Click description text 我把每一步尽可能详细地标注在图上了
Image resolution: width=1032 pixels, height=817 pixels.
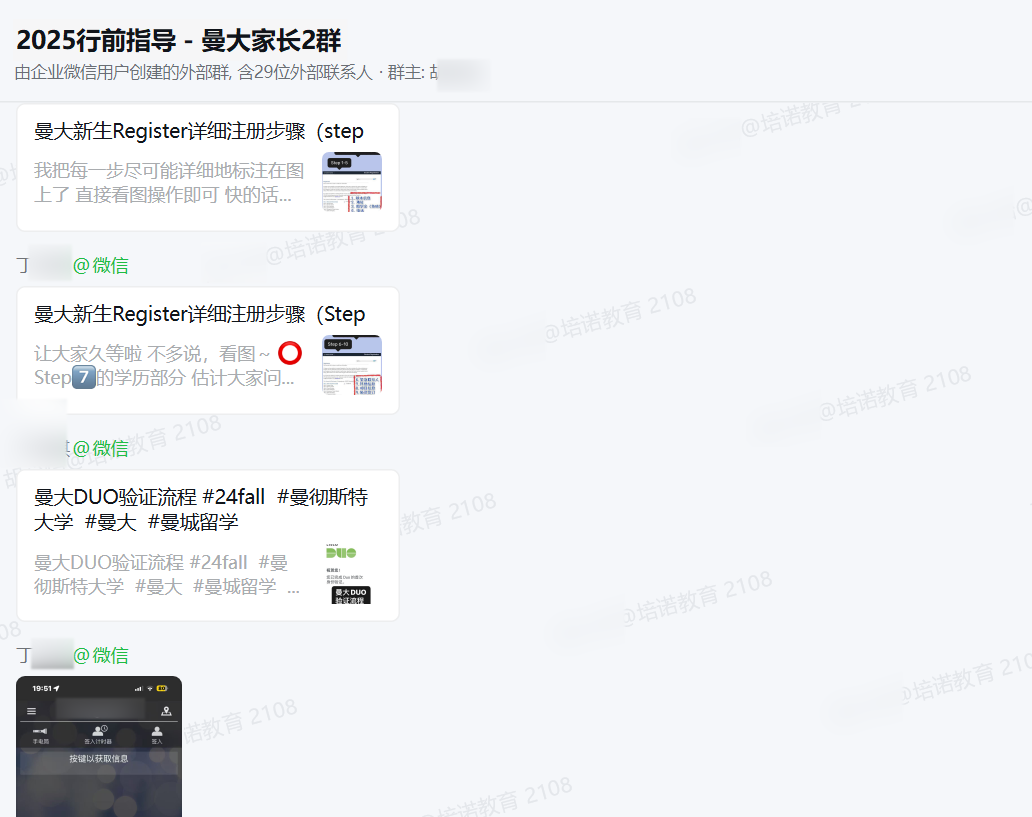click(x=169, y=182)
